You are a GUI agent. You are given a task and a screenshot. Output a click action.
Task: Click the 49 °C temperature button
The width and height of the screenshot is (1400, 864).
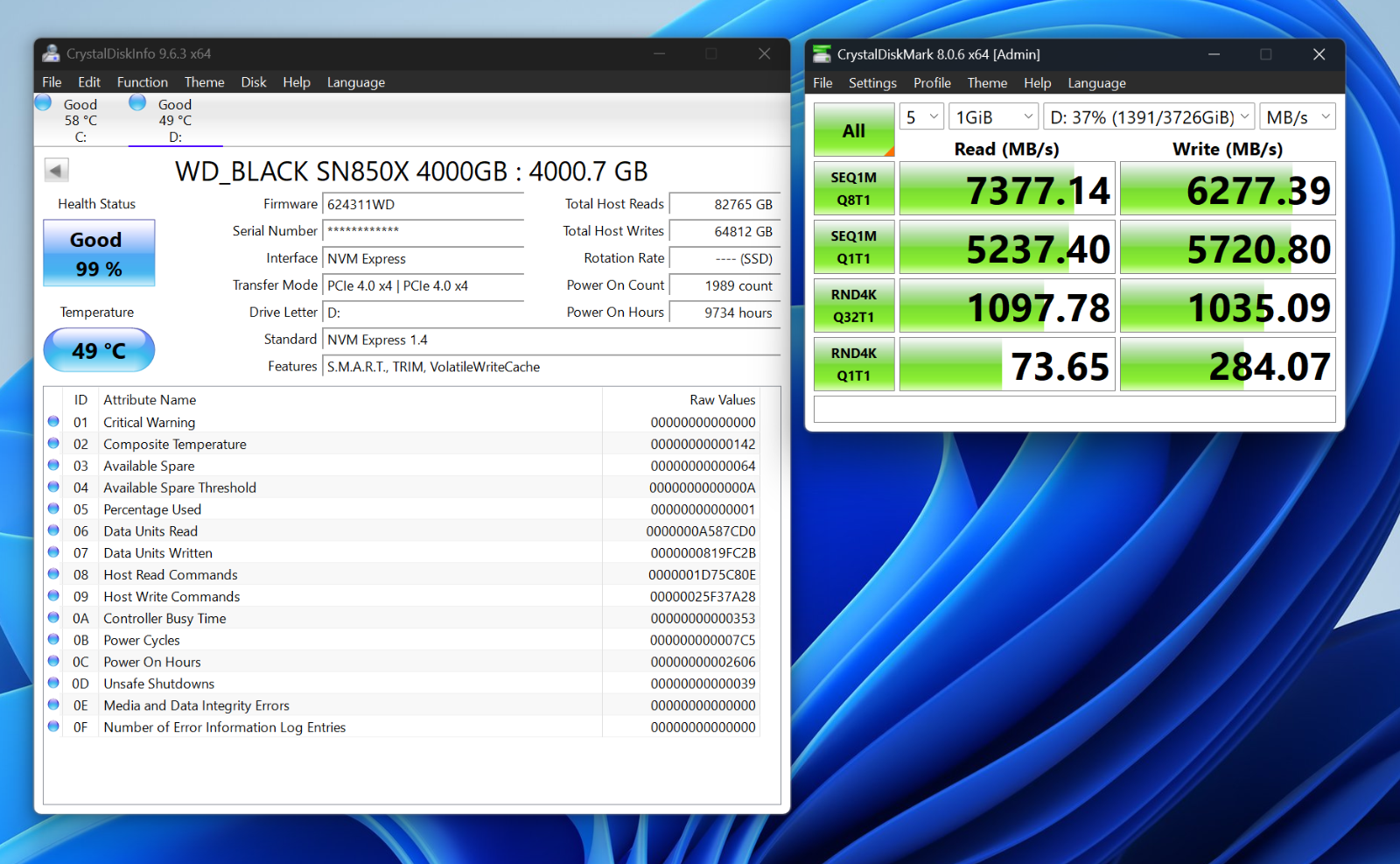coord(99,350)
